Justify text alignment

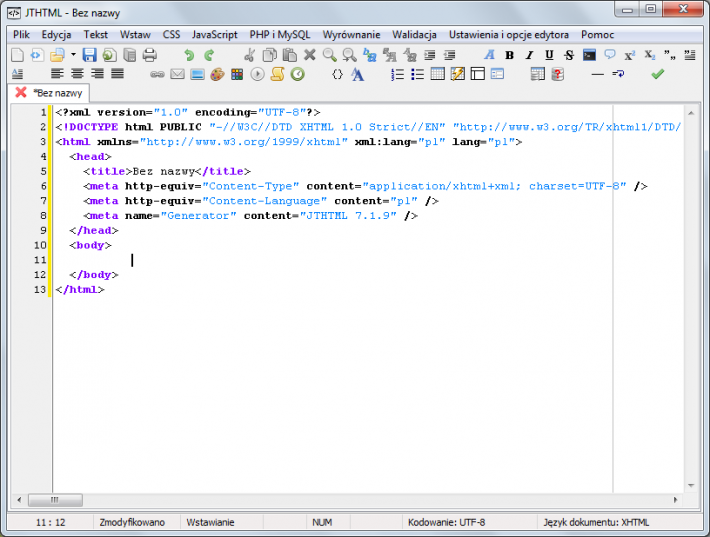click(117, 74)
